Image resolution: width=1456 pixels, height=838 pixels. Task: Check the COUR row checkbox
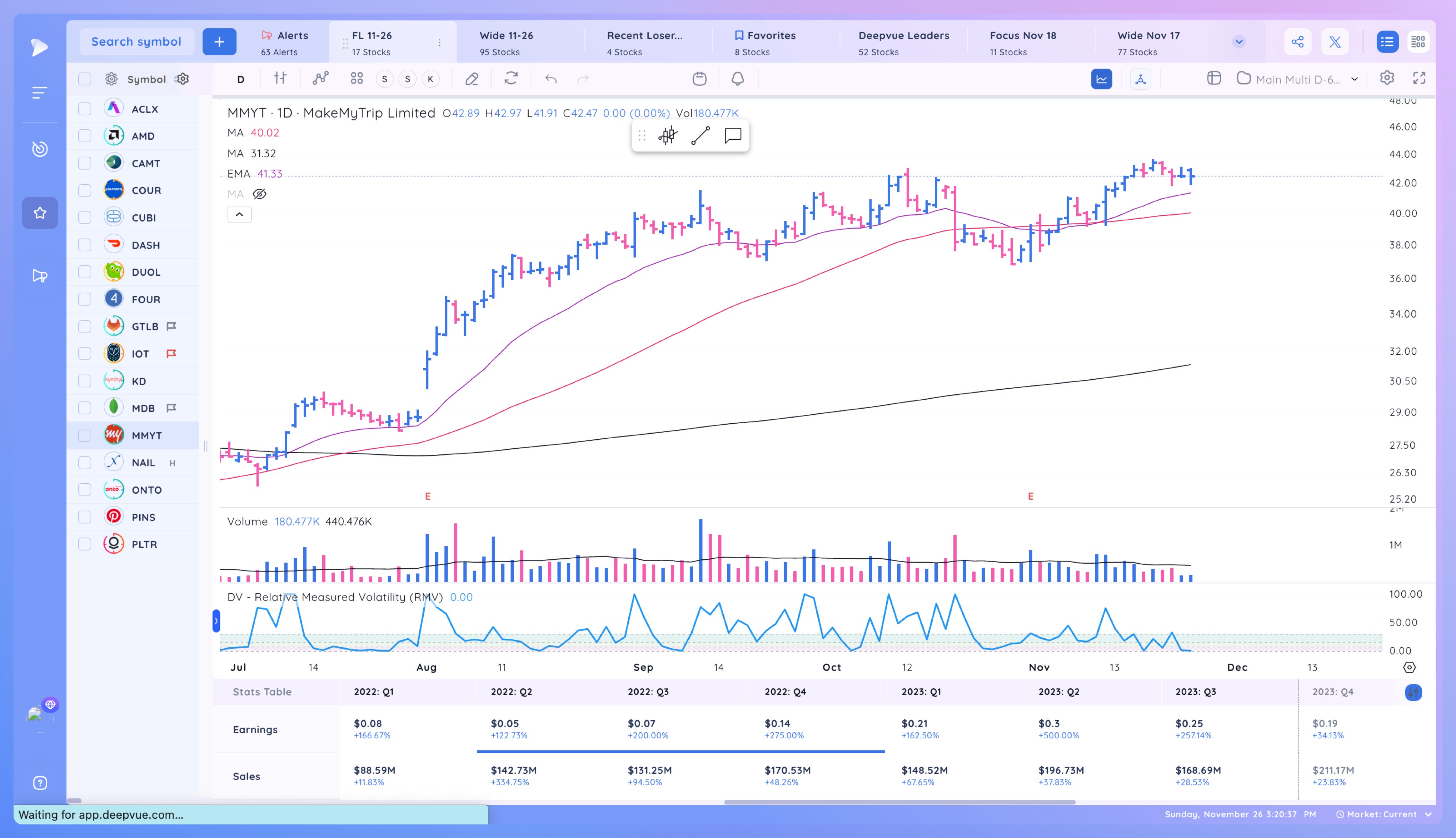pyautogui.click(x=85, y=190)
